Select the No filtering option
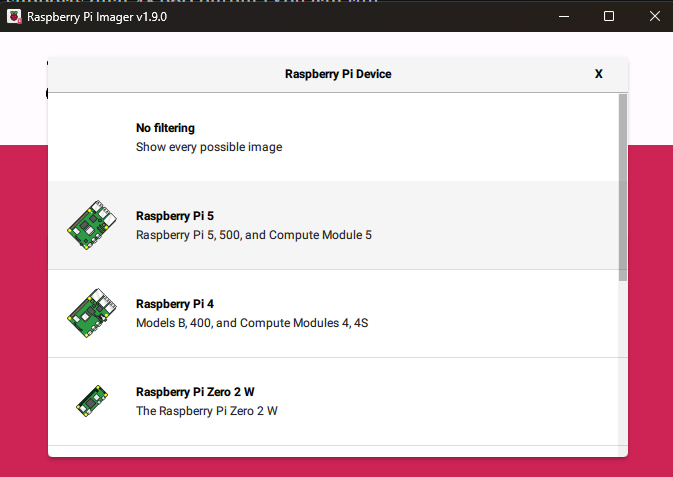The image size is (673, 477). (x=333, y=137)
